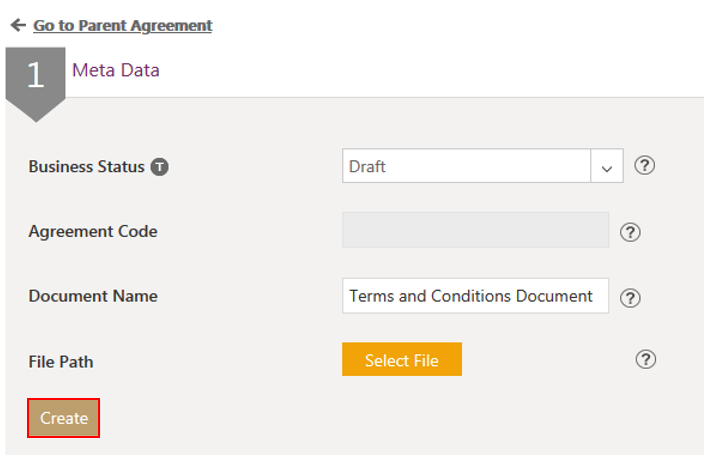Click the File Path label
This screenshot has width=707, height=459.
61,361
